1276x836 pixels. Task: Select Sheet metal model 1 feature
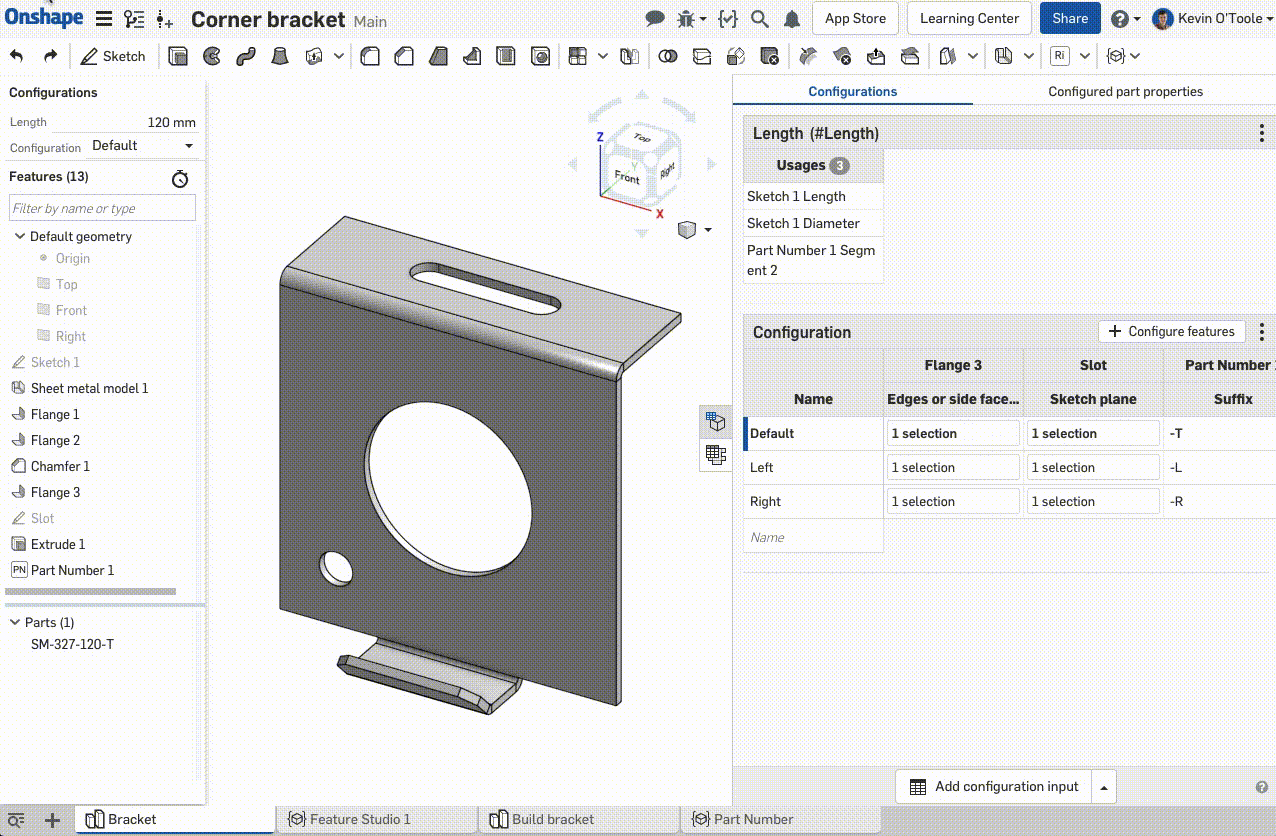(x=89, y=388)
